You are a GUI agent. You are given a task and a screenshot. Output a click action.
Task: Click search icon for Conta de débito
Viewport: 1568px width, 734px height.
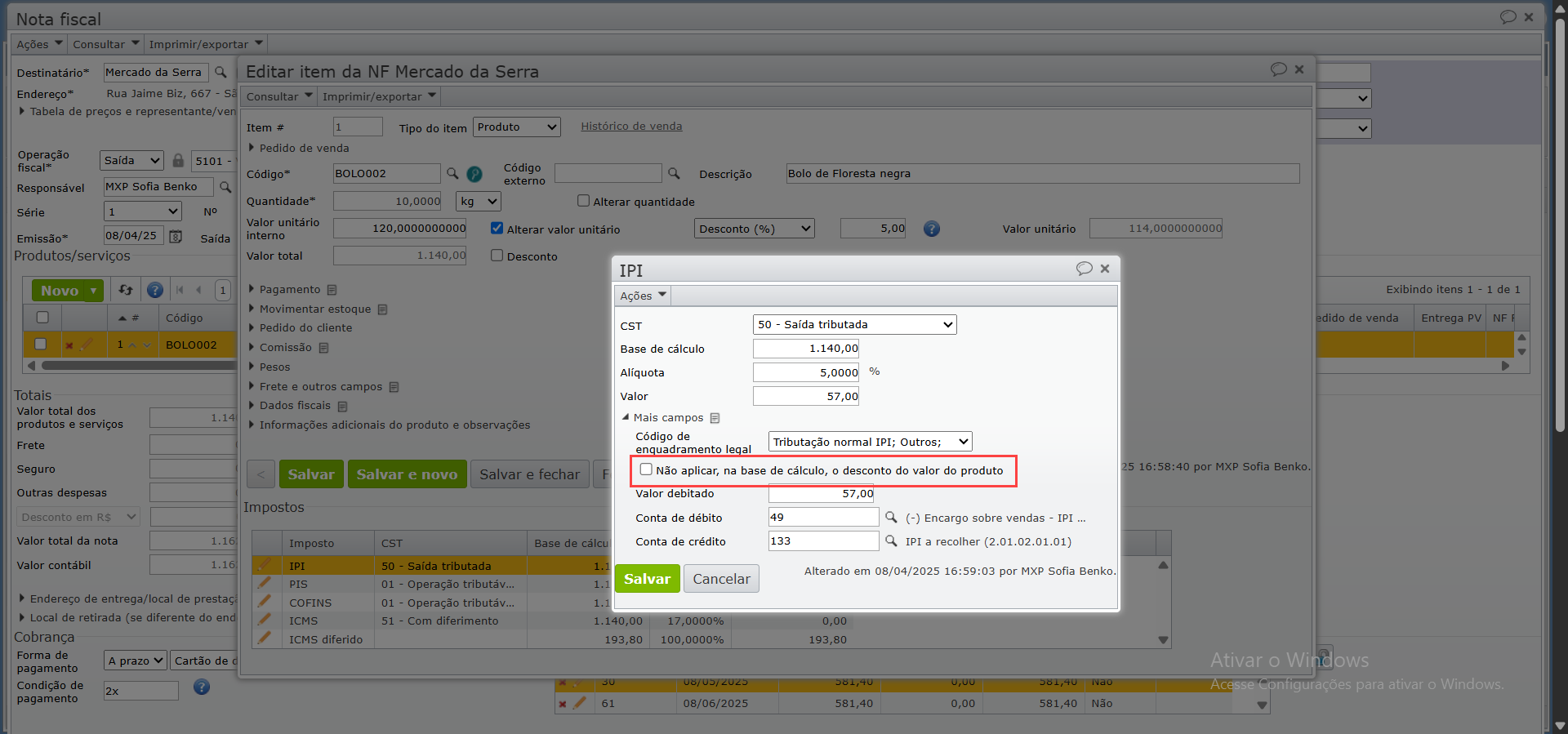coord(891,517)
